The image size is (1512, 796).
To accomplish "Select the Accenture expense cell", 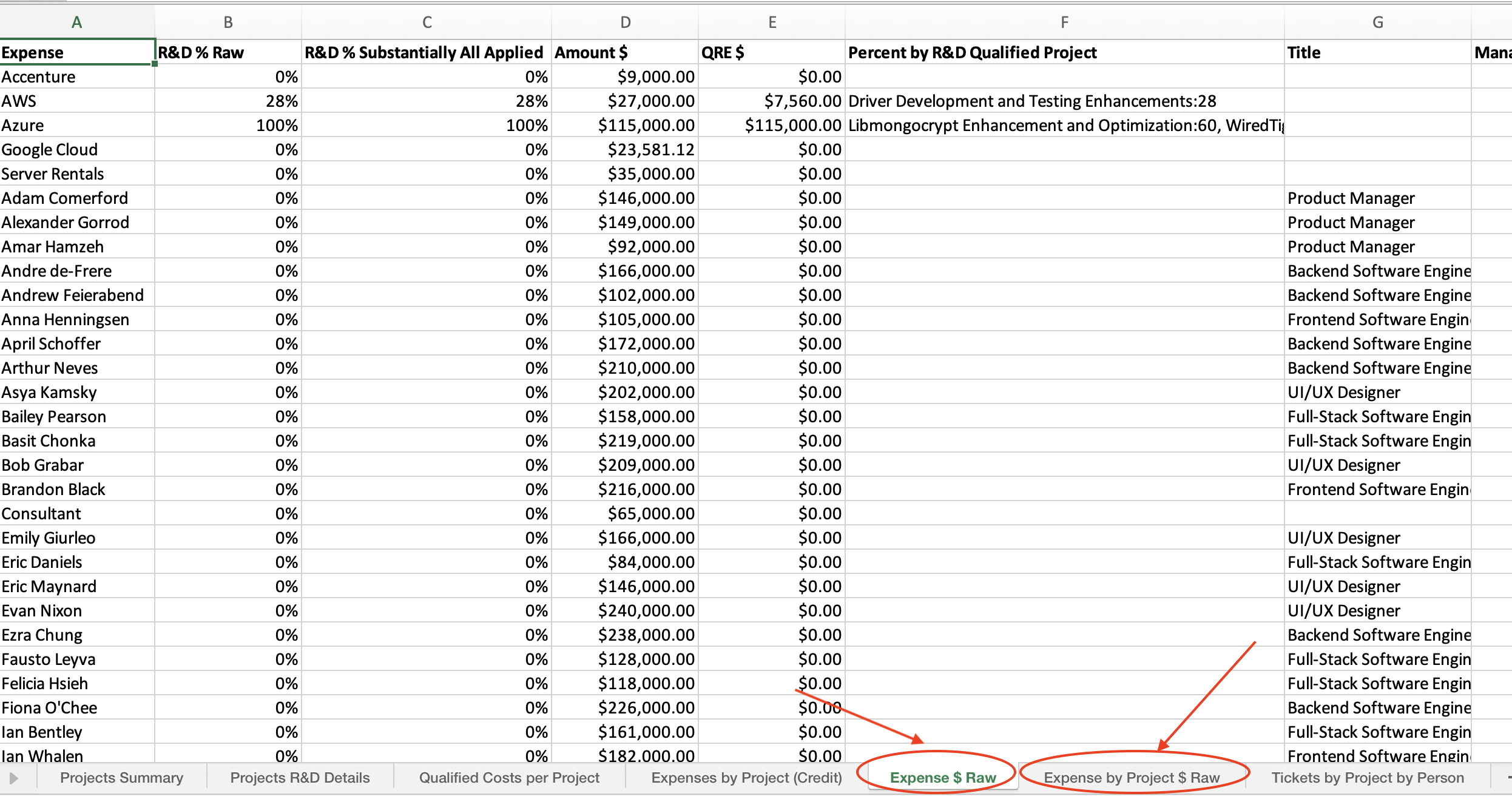I will [77, 76].
